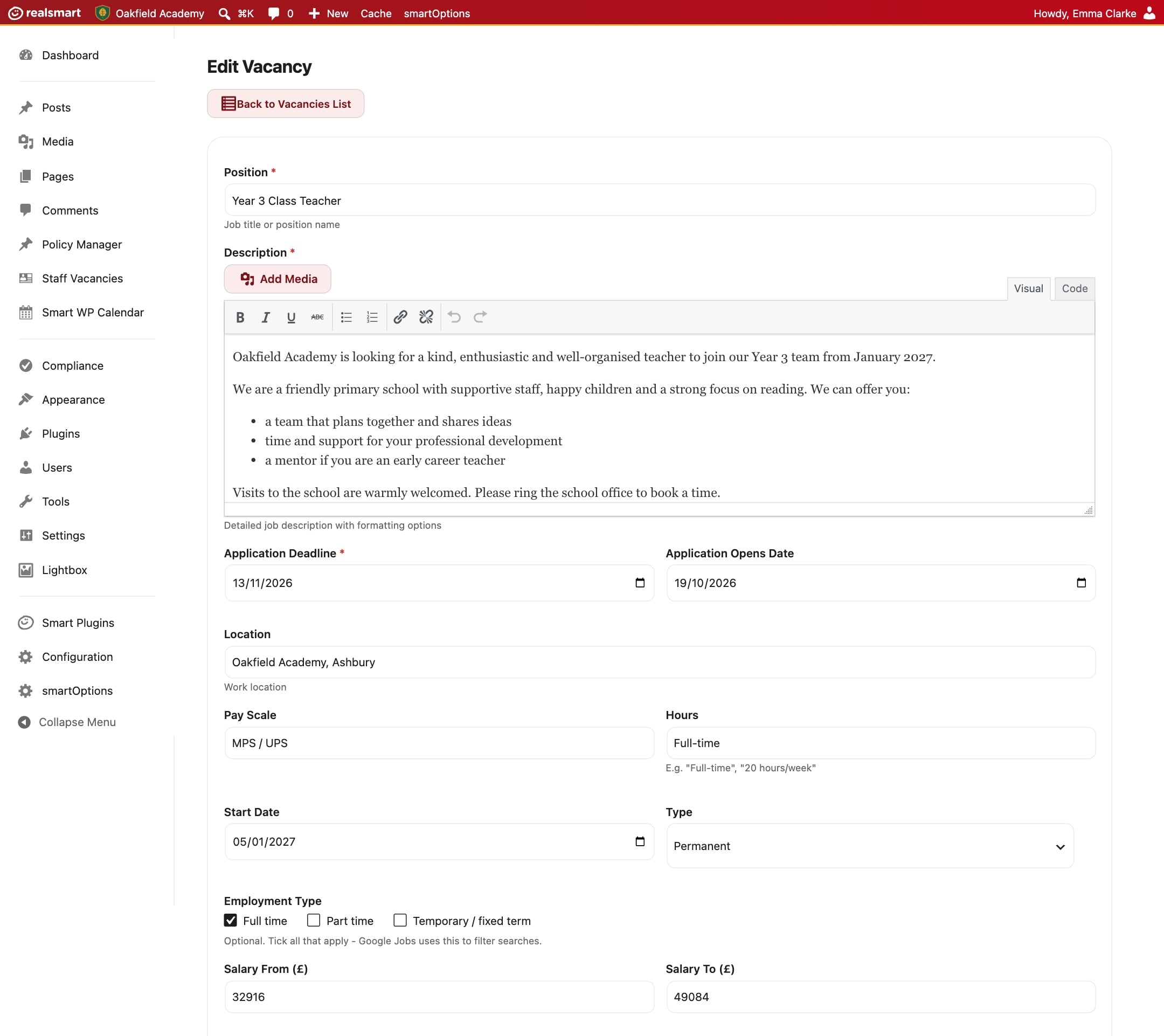Image resolution: width=1164 pixels, height=1036 pixels.
Task: Click the Hours input field
Action: coord(881,743)
